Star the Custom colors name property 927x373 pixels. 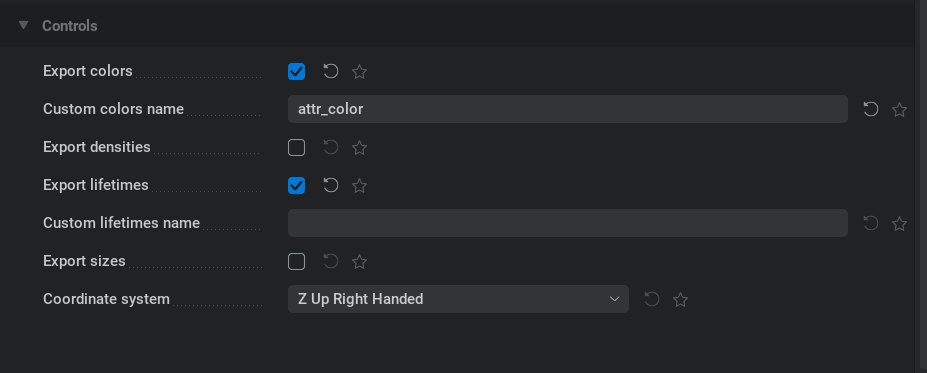pyautogui.click(x=899, y=110)
